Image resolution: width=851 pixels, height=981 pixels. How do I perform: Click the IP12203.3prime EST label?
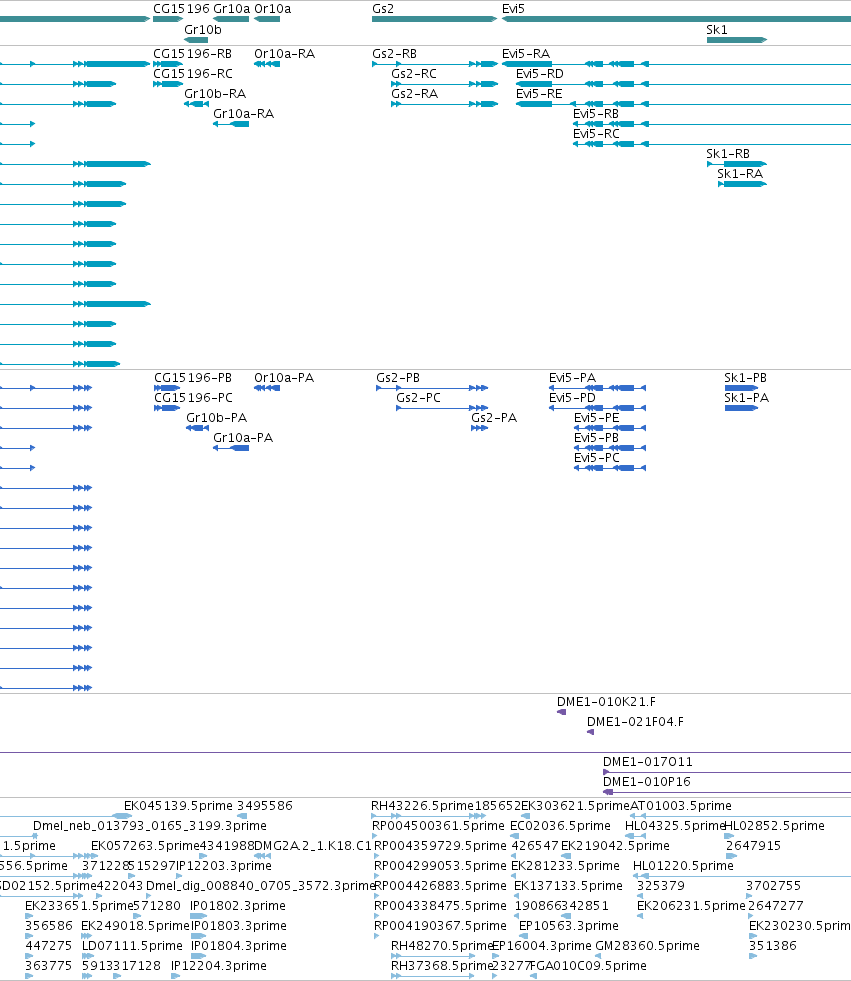224,866
